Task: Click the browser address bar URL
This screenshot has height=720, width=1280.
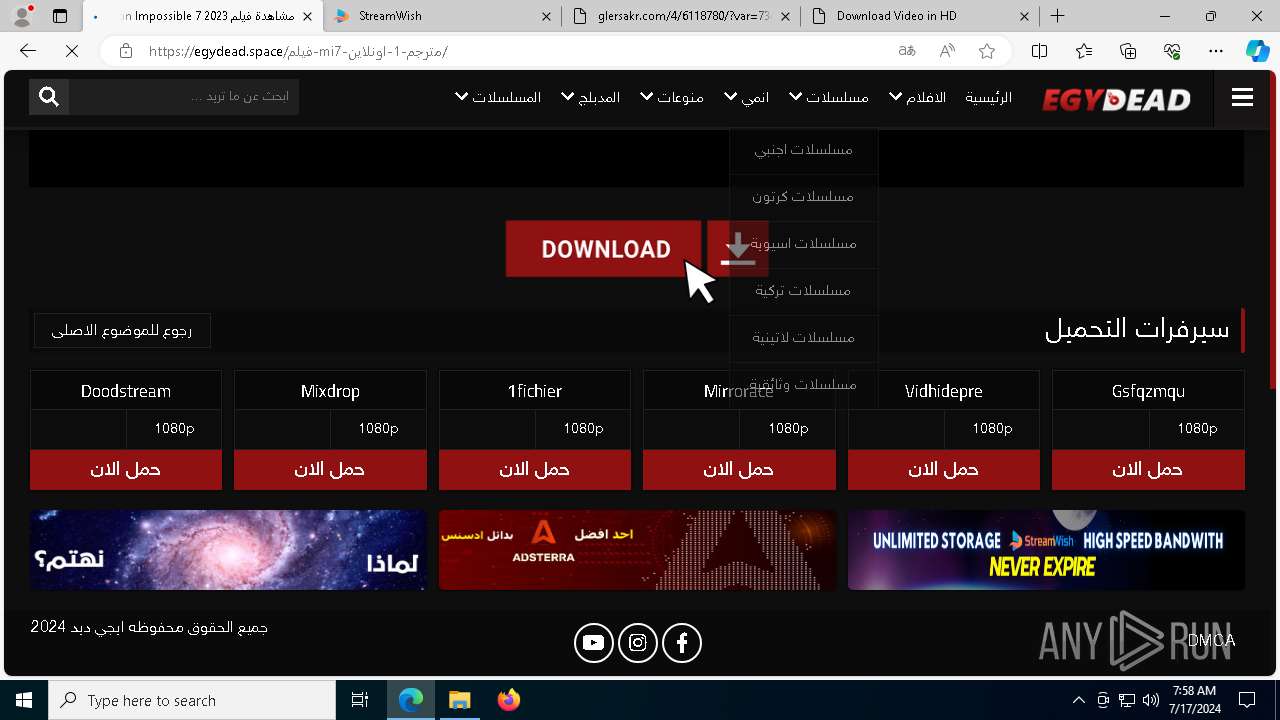Action: (x=298, y=51)
